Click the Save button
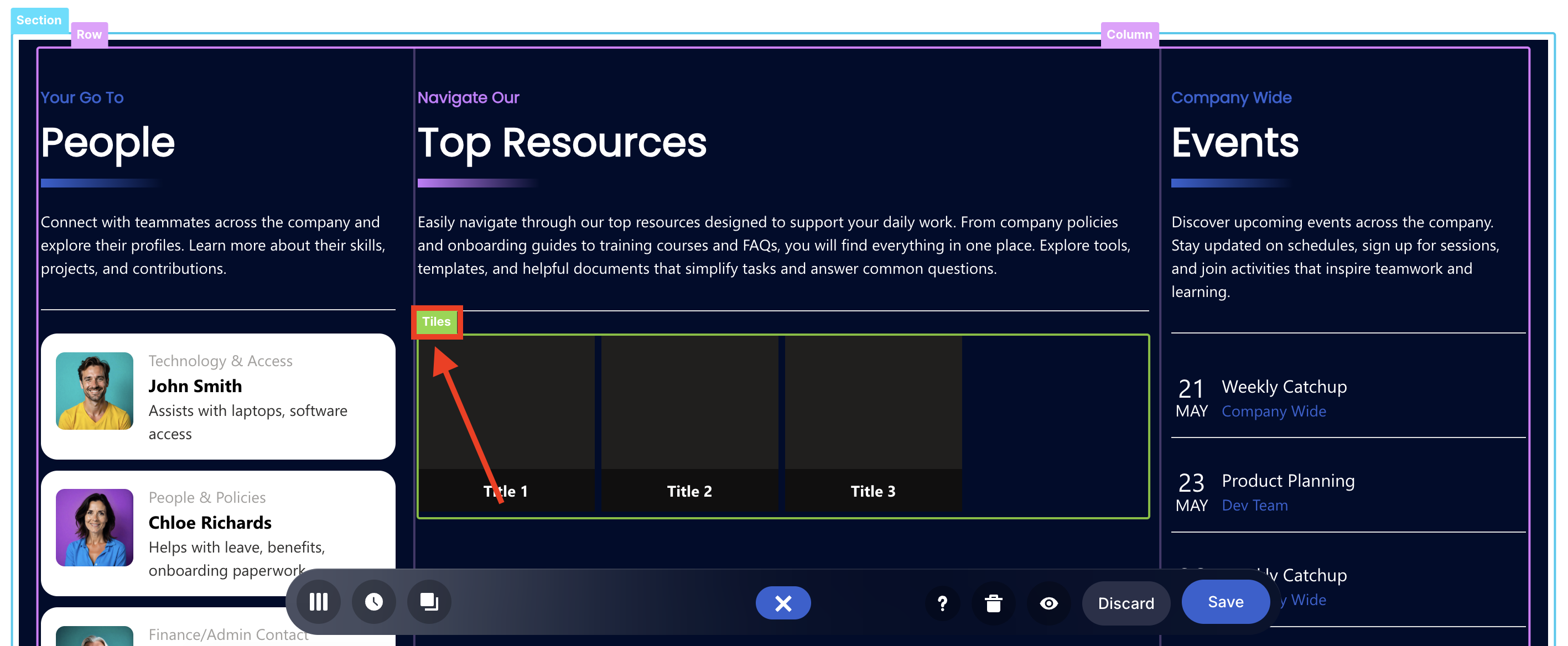This screenshot has width=1568, height=646. [x=1226, y=602]
